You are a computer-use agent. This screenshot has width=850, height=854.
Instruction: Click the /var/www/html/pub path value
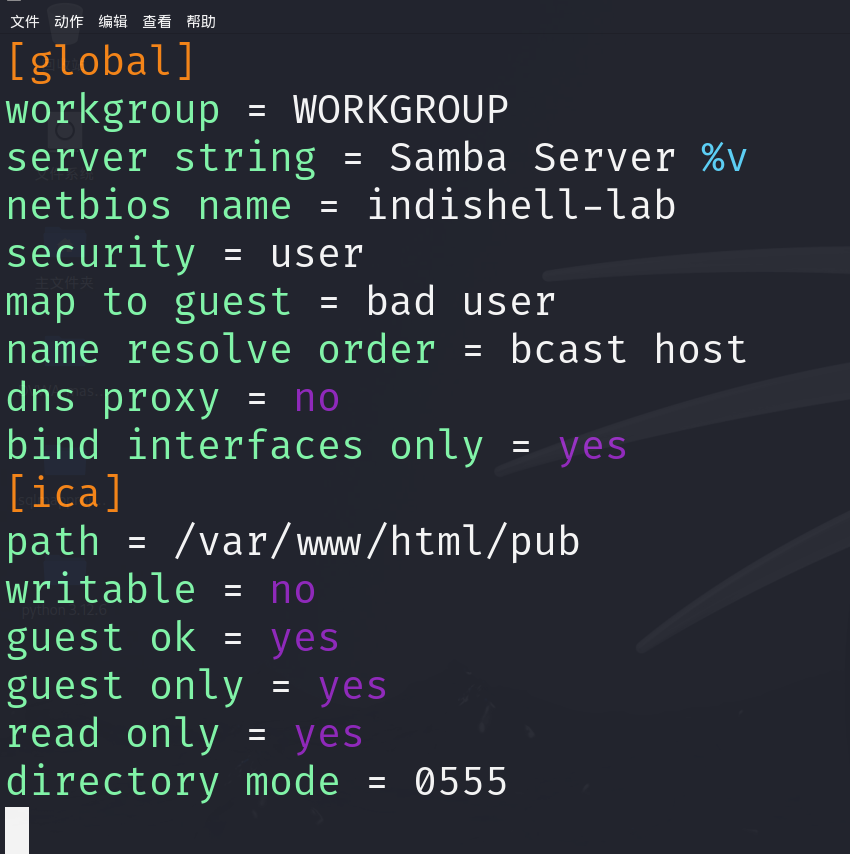(377, 541)
